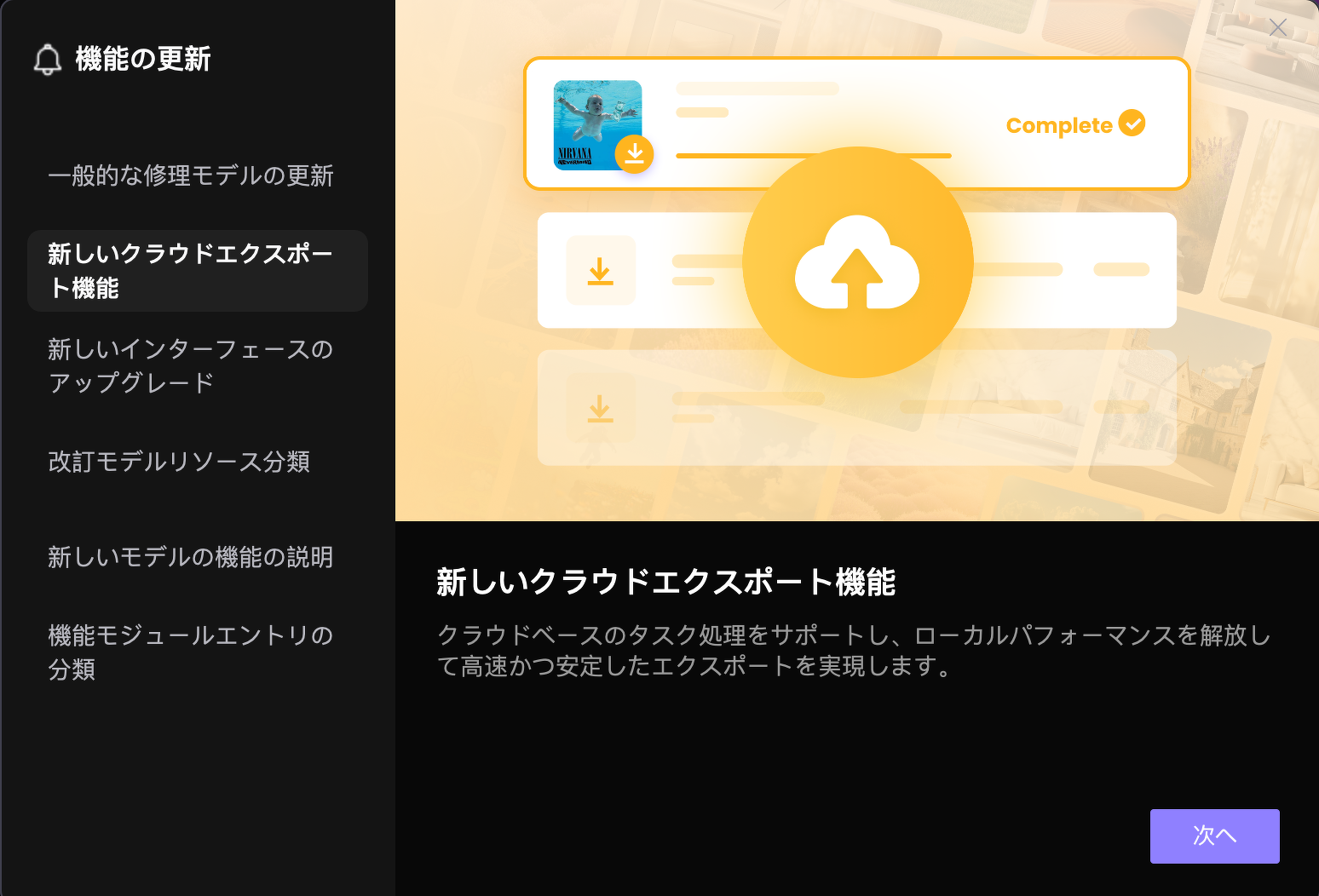Click the Complete checkmark icon
Viewport: 1319px width, 896px height.
click(x=1132, y=123)
